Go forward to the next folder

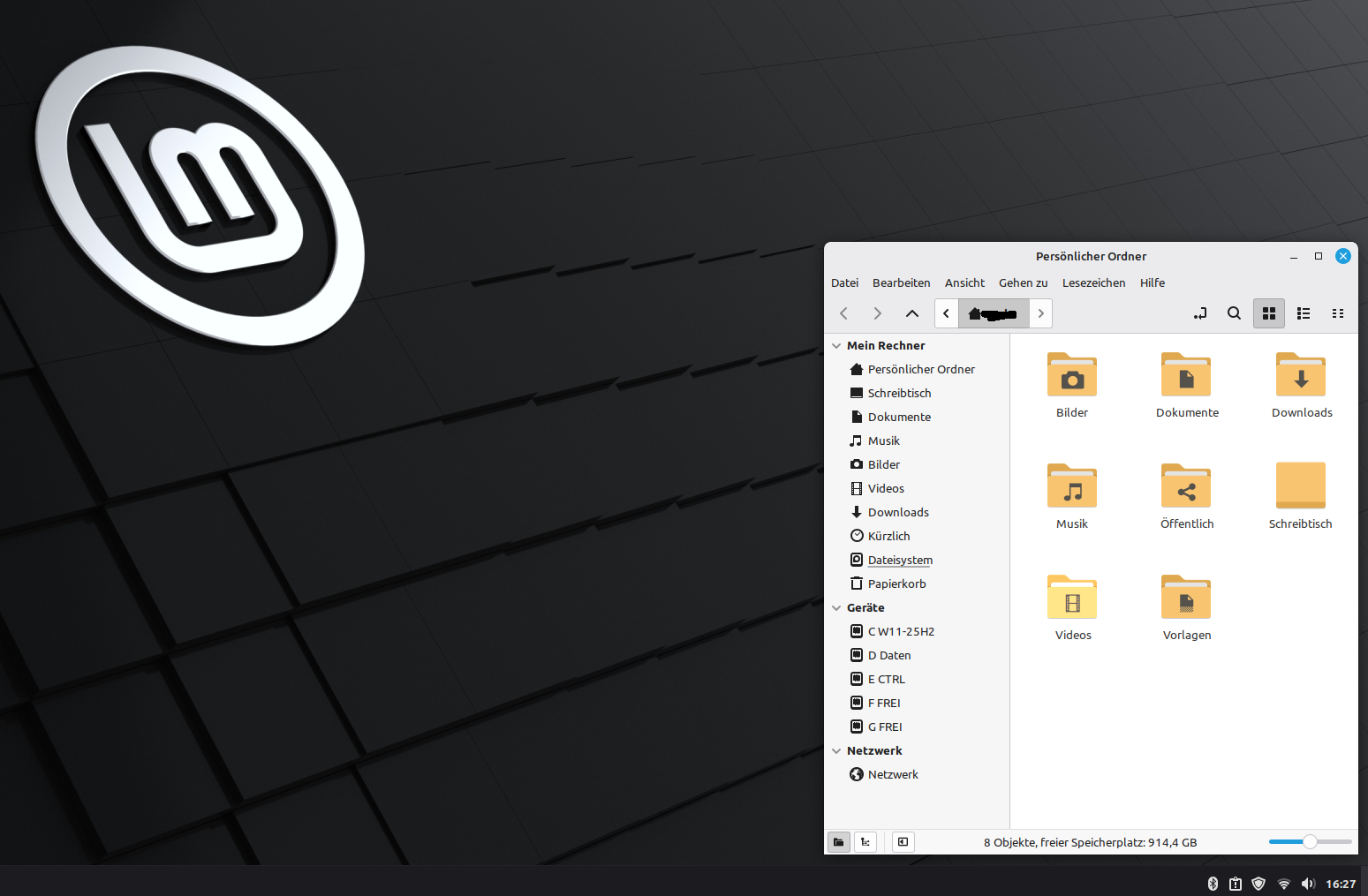click(877, 313)
